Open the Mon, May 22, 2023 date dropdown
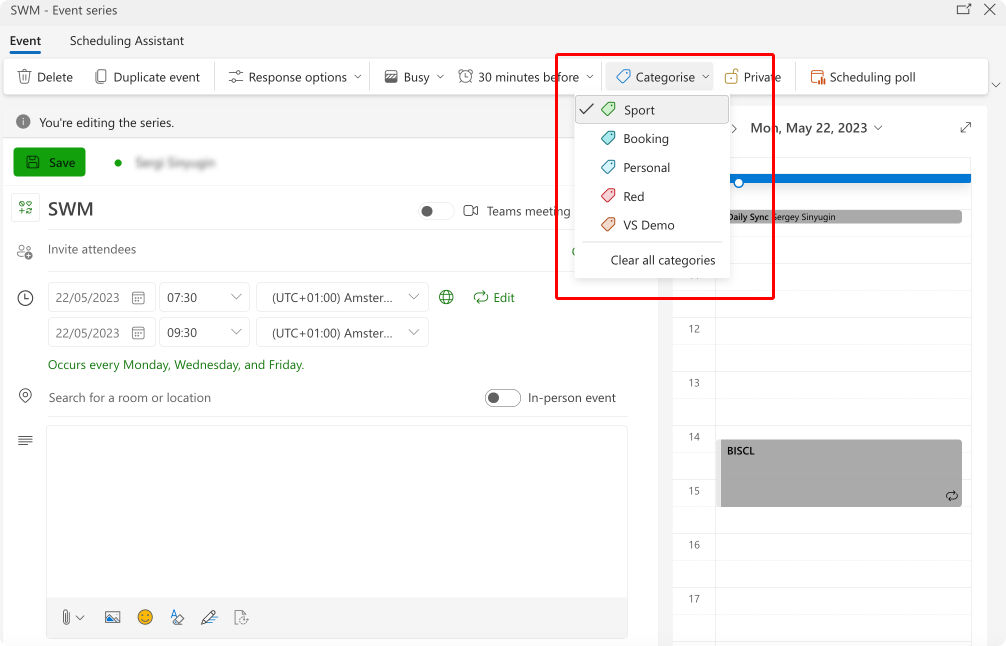 [816, 128]
